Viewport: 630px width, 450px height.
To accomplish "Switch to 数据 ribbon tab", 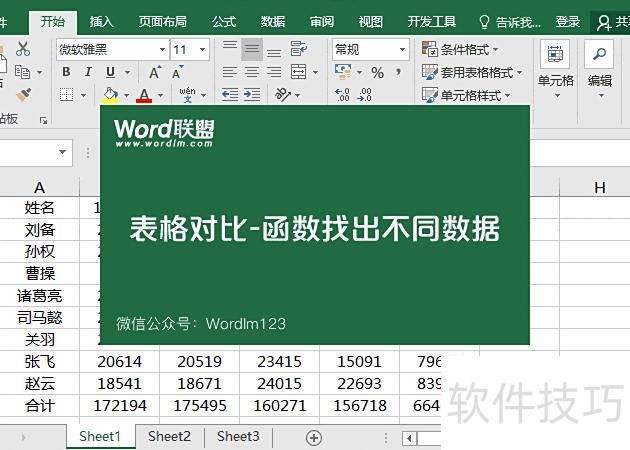I will [272, 22].
